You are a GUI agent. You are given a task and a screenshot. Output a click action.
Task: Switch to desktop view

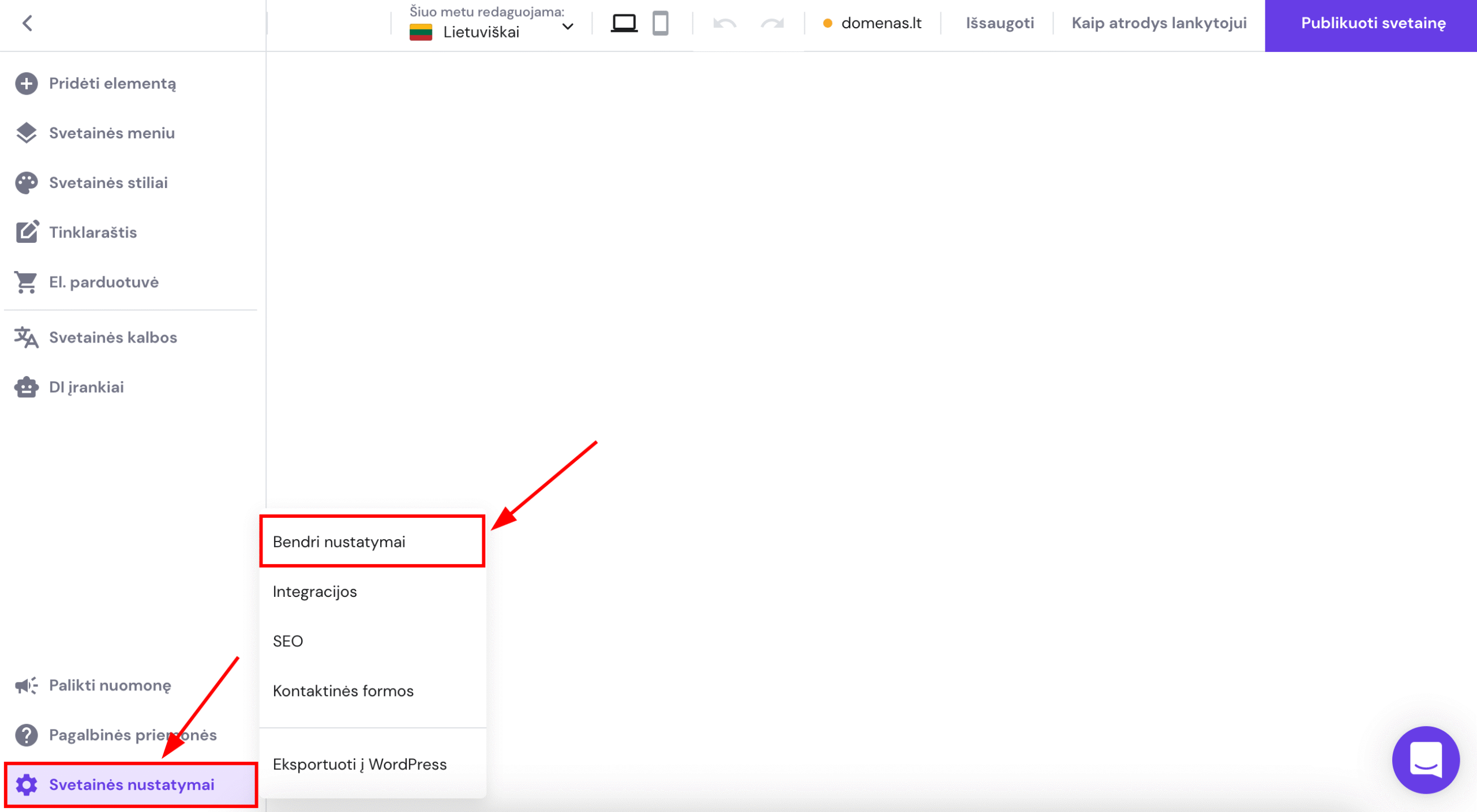624,23
